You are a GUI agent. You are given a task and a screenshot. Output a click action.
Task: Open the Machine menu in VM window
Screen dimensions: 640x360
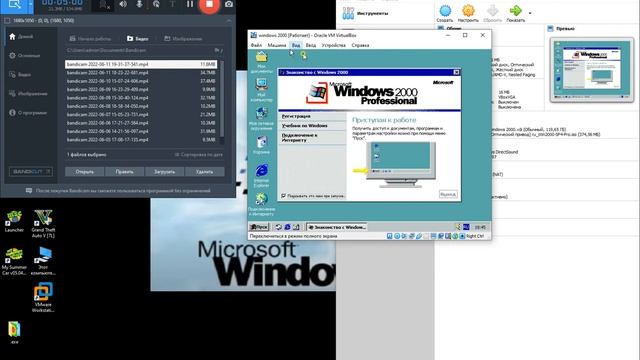pyautogui.click(x=277, y=45)
